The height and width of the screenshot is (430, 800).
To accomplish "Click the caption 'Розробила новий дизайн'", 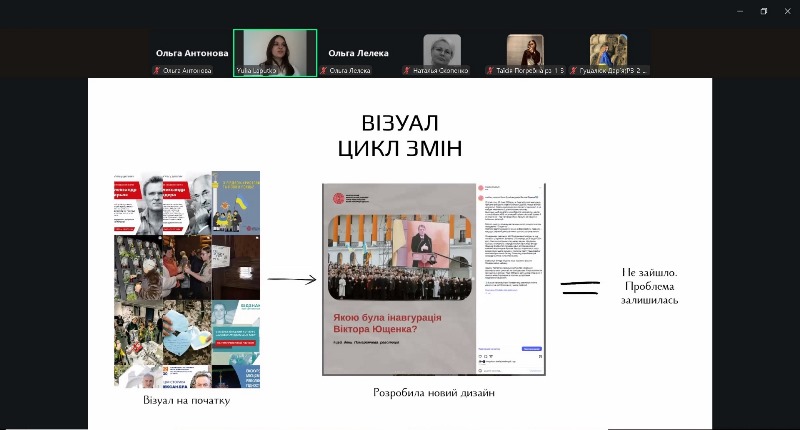I will pyautogui.click(x=434, y=393).
